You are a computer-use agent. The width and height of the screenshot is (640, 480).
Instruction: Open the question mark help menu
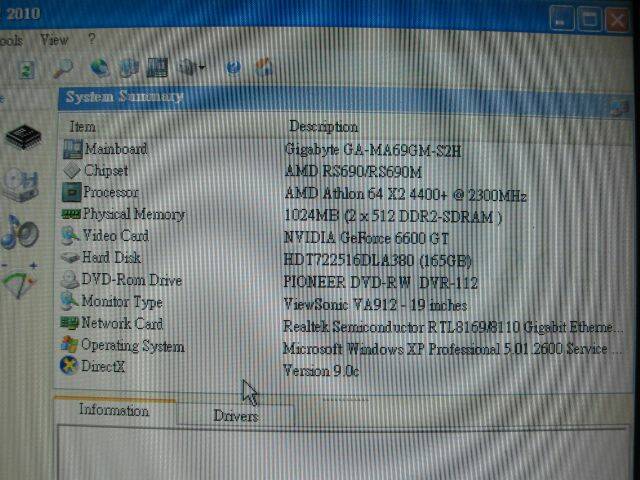click(x=92, y=39)
